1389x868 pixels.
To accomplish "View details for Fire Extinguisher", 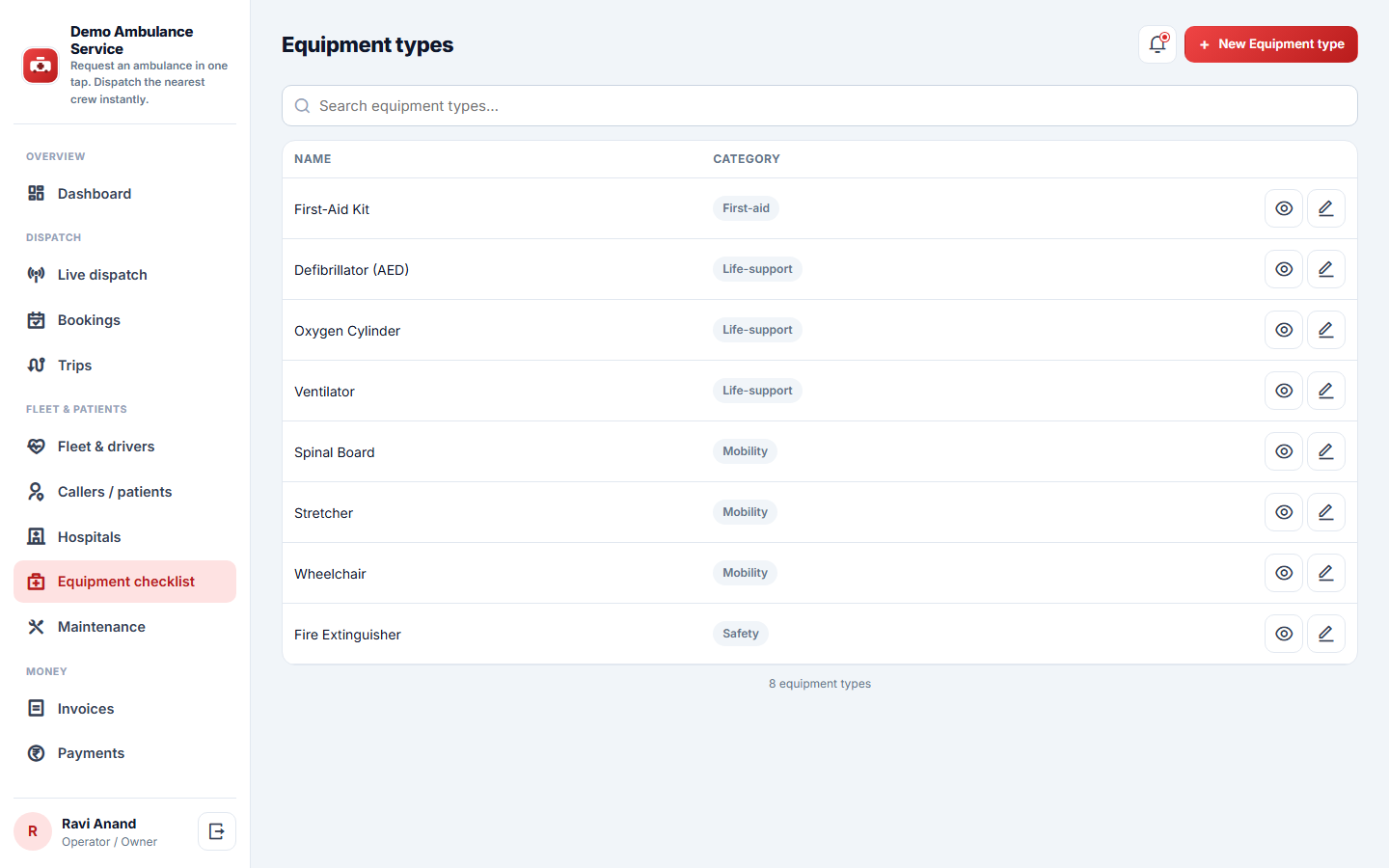I will click(1284, 634).
